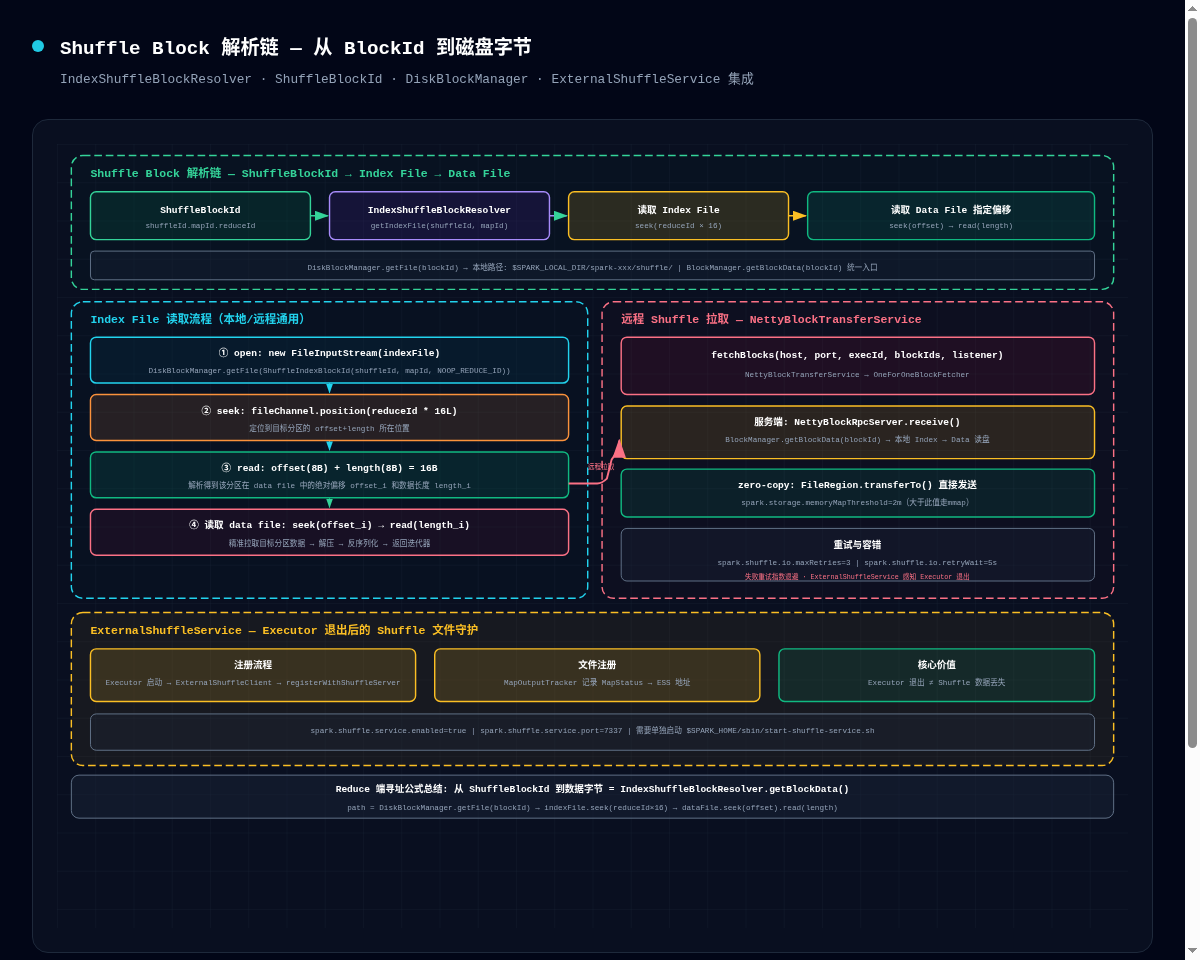Screen dimensions: 1200x960
Task: Click the path = DiskBlockManager.getFile formula line
Action: point(592,807)
